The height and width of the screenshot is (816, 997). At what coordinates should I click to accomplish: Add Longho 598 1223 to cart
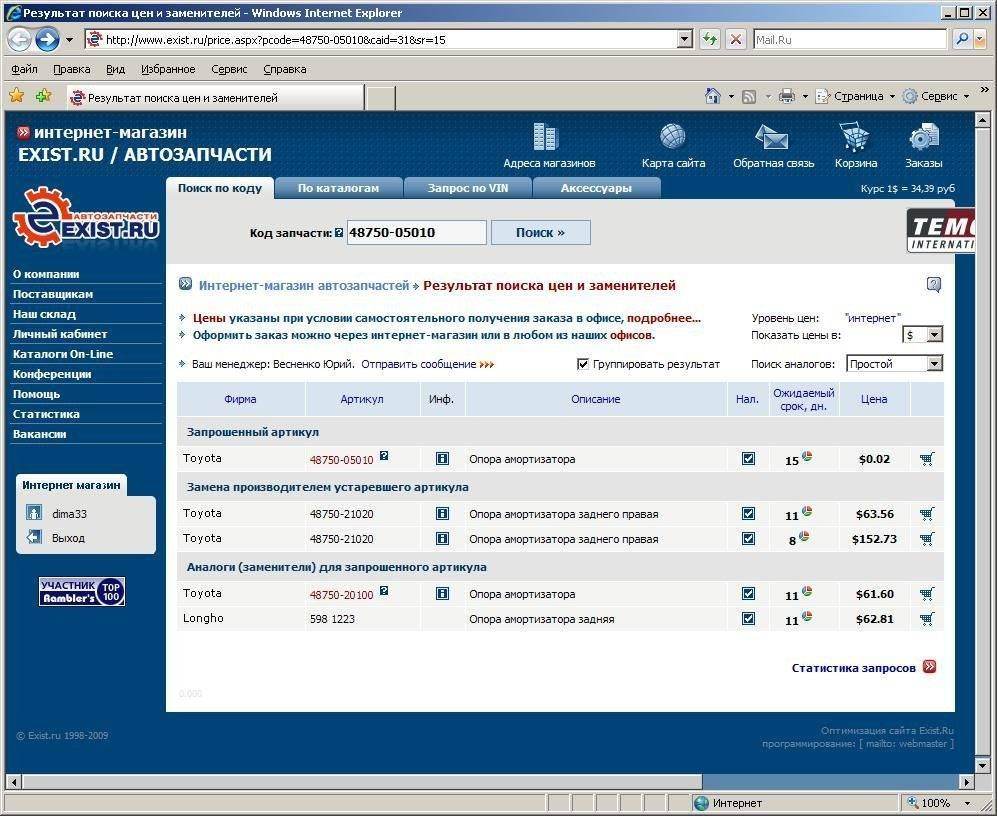(x=927, y=619)
